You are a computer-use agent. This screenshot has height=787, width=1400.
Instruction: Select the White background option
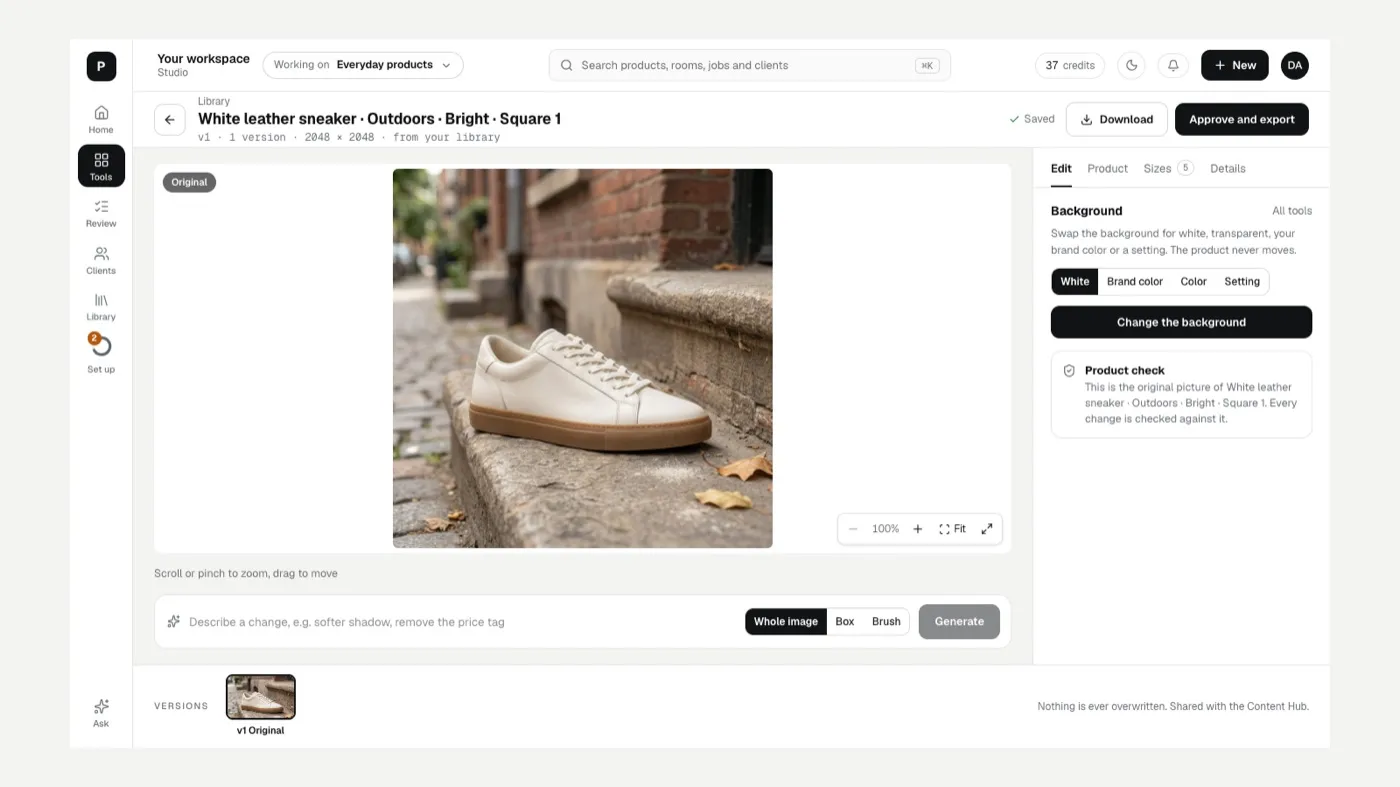click(x=1075, y=282)
